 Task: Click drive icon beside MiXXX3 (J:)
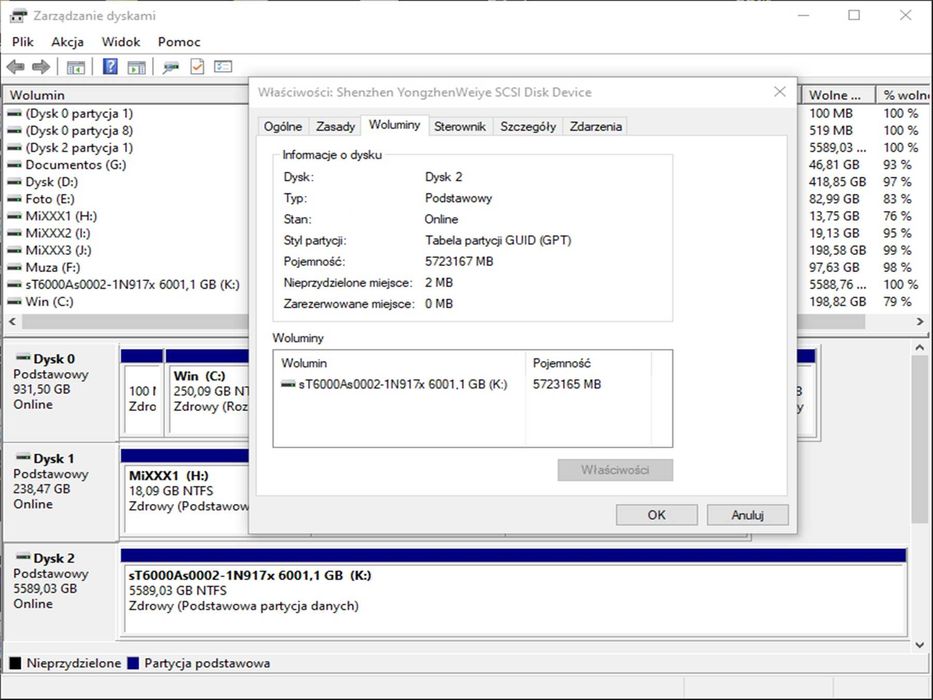(x=14, y=251)
